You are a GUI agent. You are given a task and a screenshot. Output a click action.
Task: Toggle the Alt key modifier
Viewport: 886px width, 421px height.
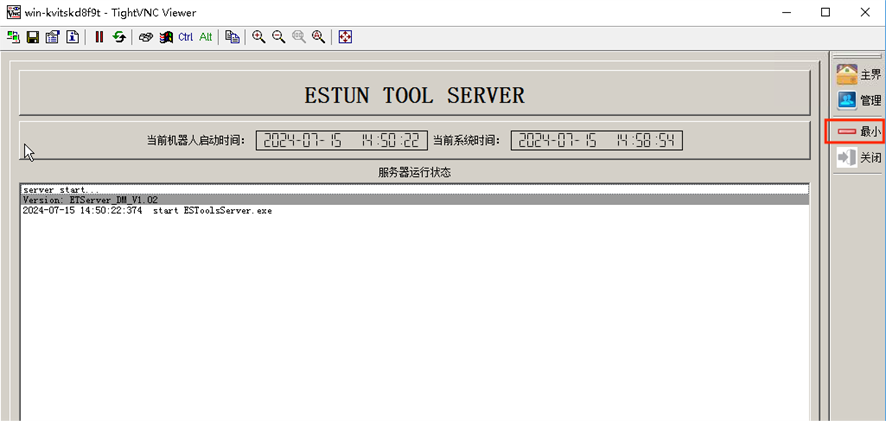(x=205, y=37)
